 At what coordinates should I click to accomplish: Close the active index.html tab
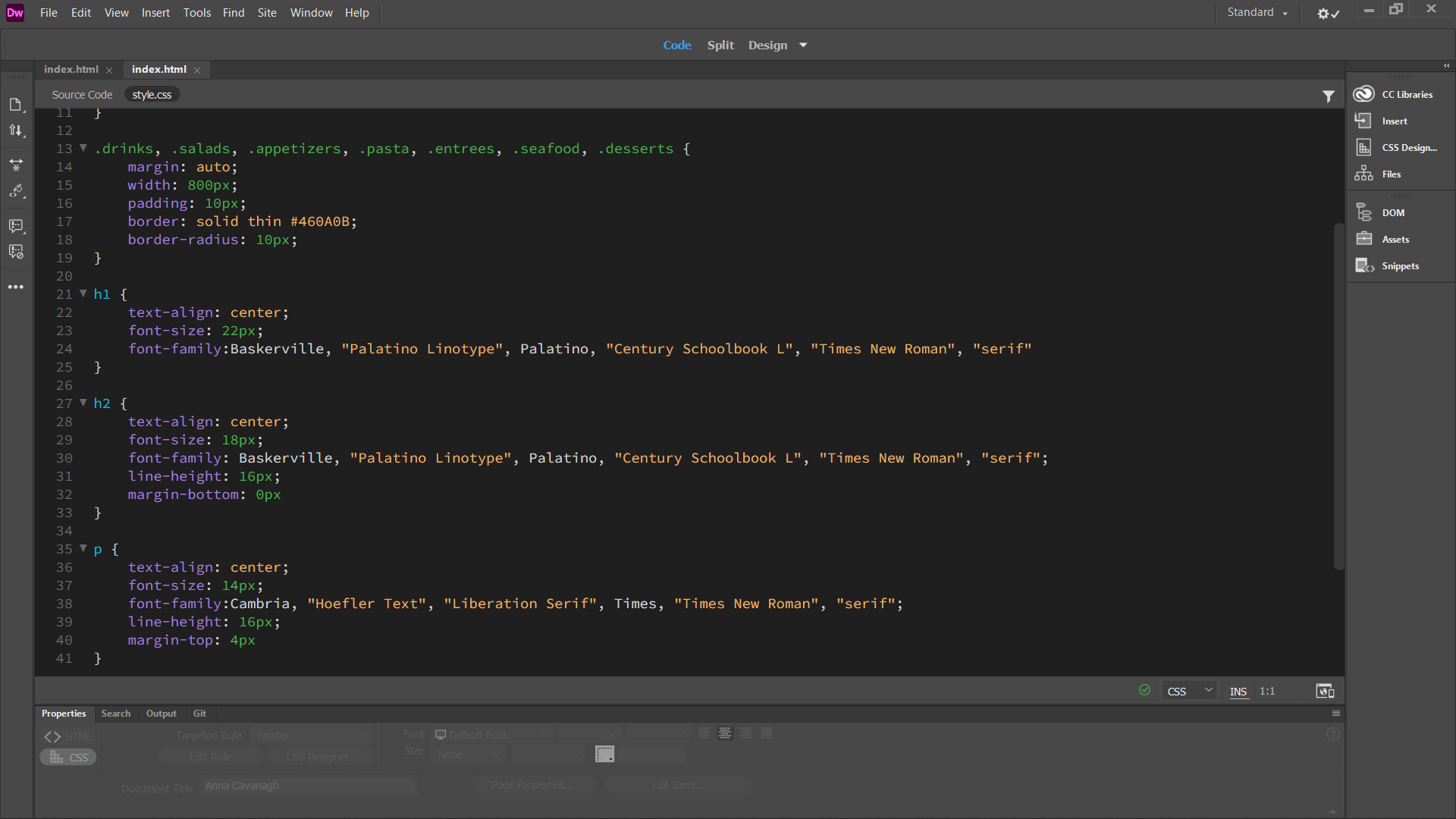[197, 71]
